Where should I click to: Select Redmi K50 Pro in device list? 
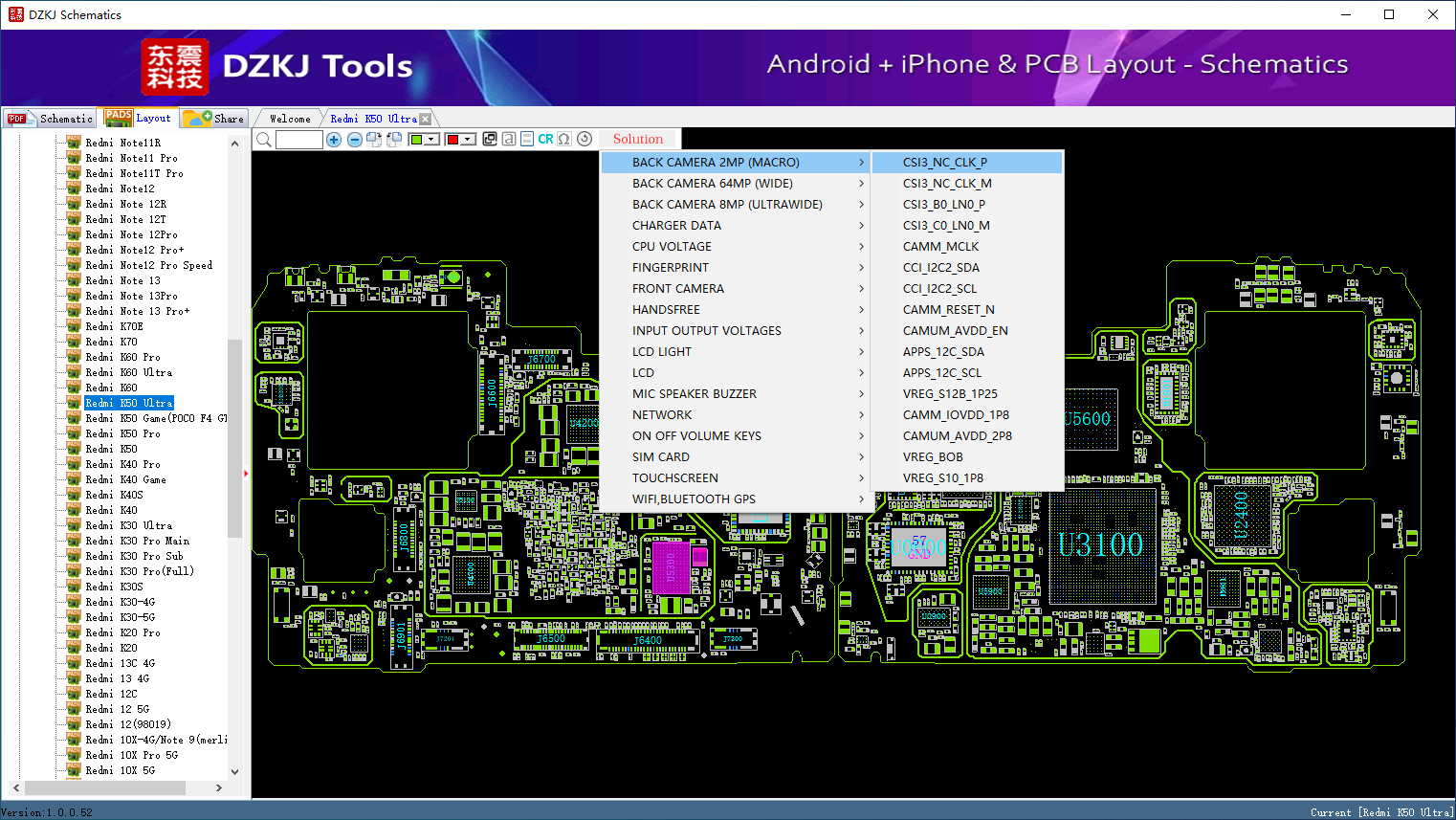[x=123, y=433]
